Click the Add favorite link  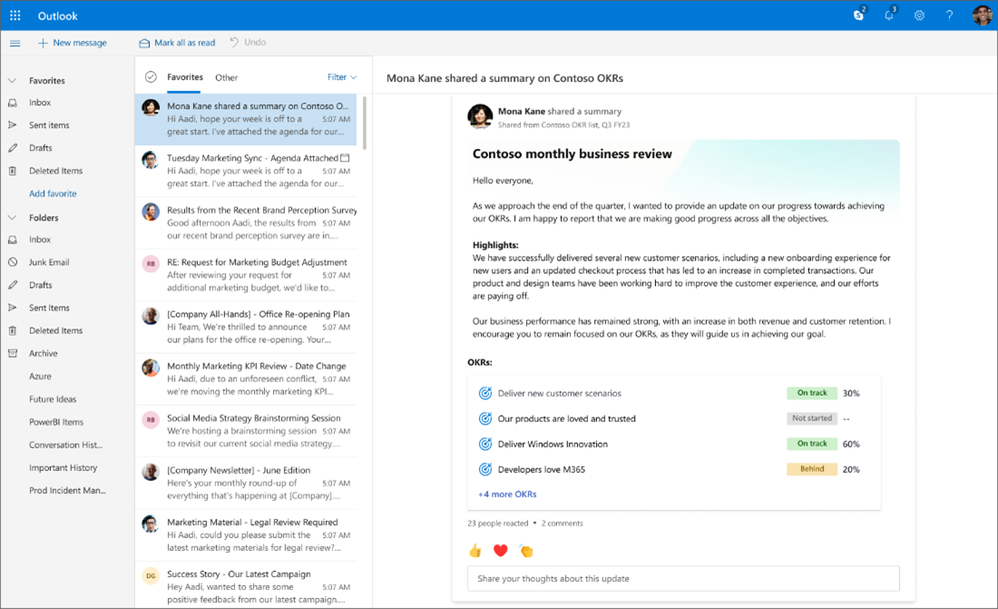tap(53, 193)
